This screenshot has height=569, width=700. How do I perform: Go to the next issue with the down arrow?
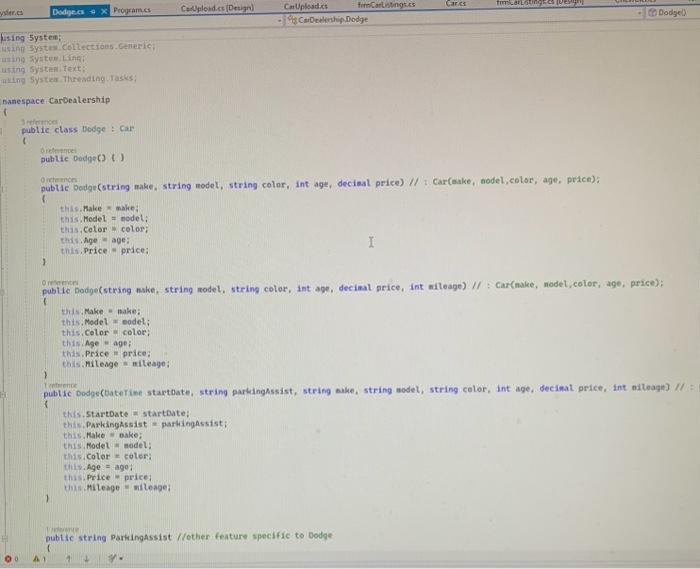87,558
